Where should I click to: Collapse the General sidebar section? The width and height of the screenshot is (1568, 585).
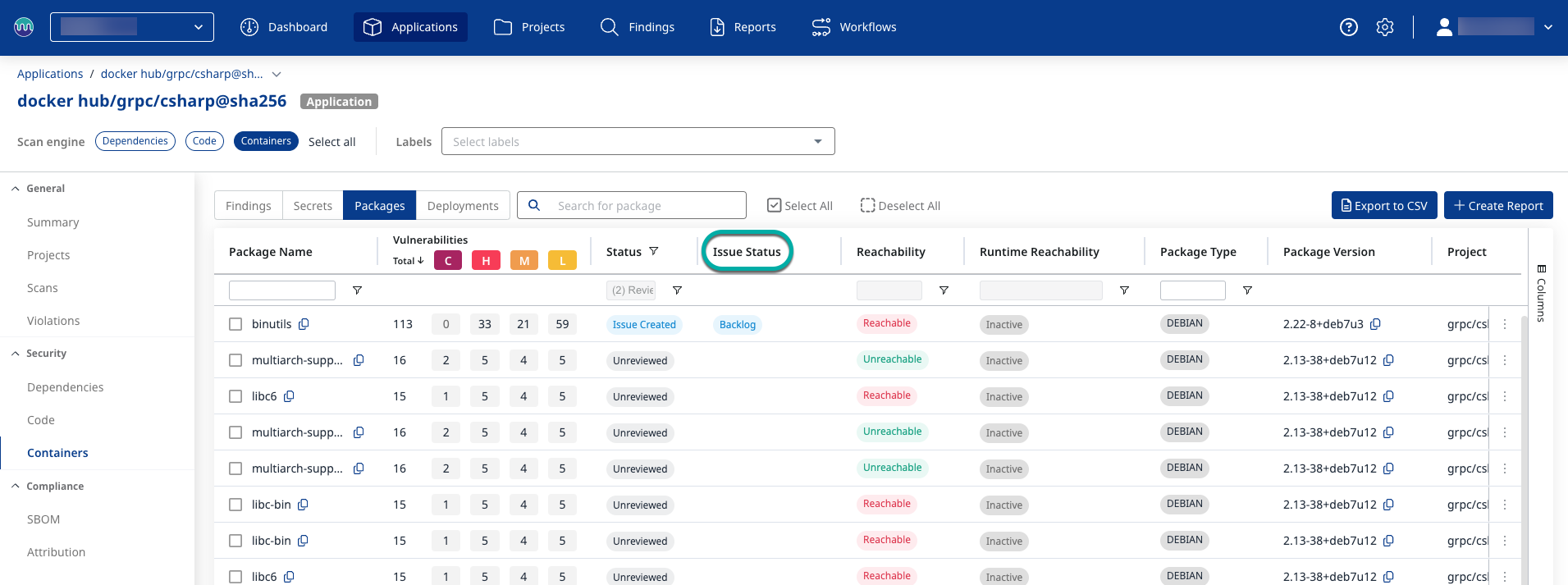point(16,189)
